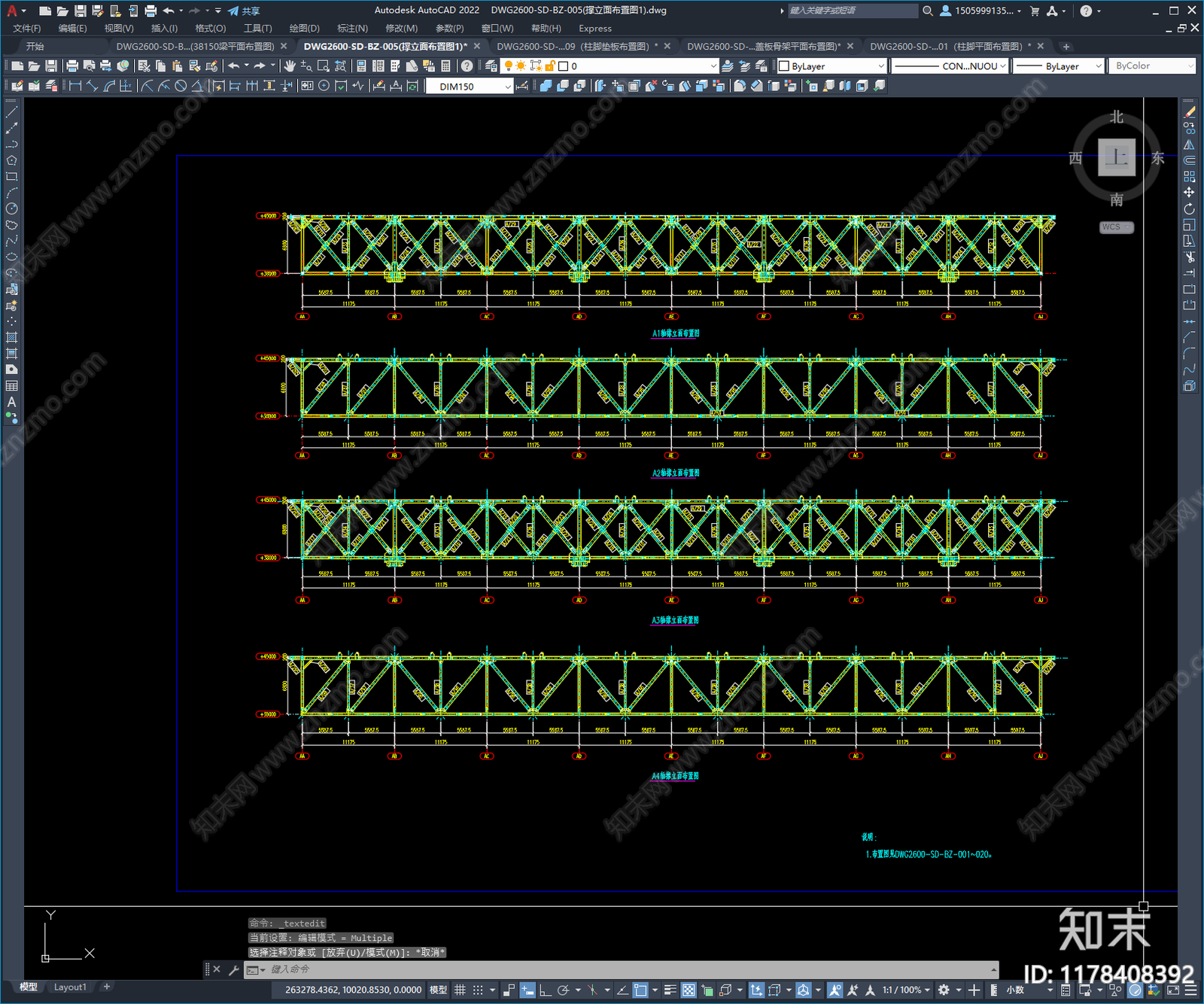Viewport: 1204px width, 1004px height.
Task: Select the Erase tool in modify toolbar
Action: click(x=1189, y=112)
